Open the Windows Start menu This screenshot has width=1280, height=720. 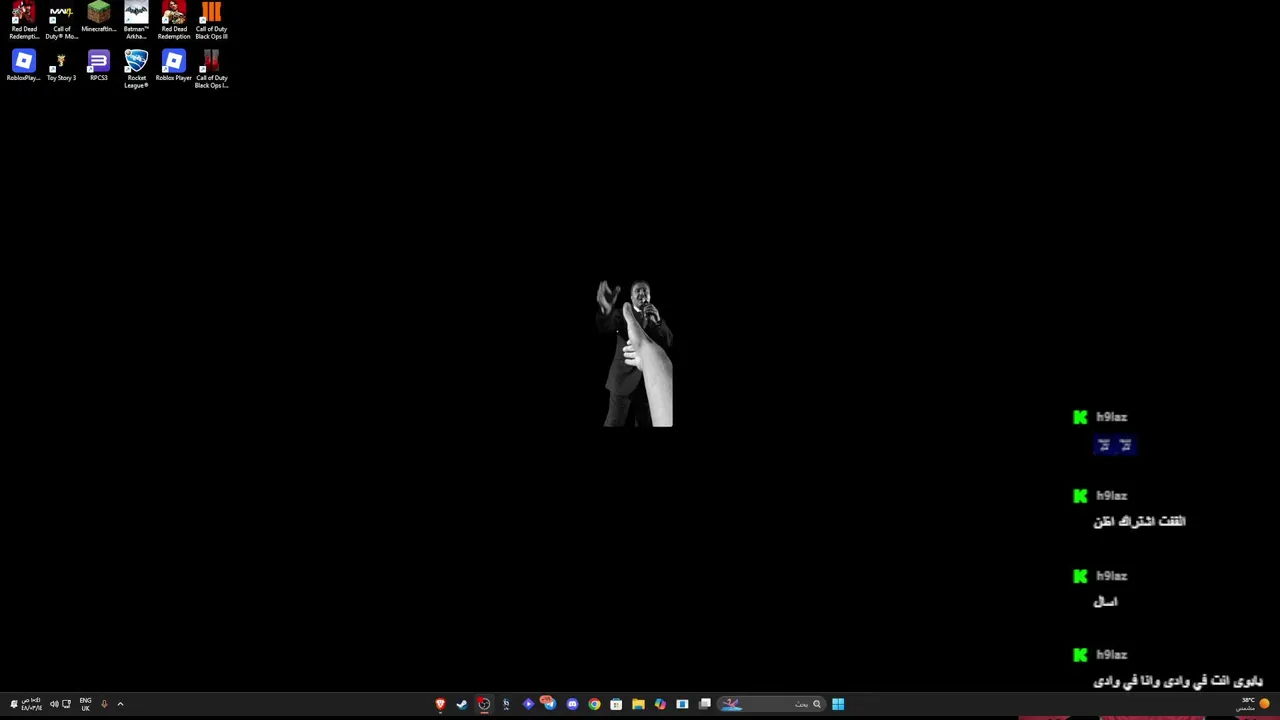838,704
